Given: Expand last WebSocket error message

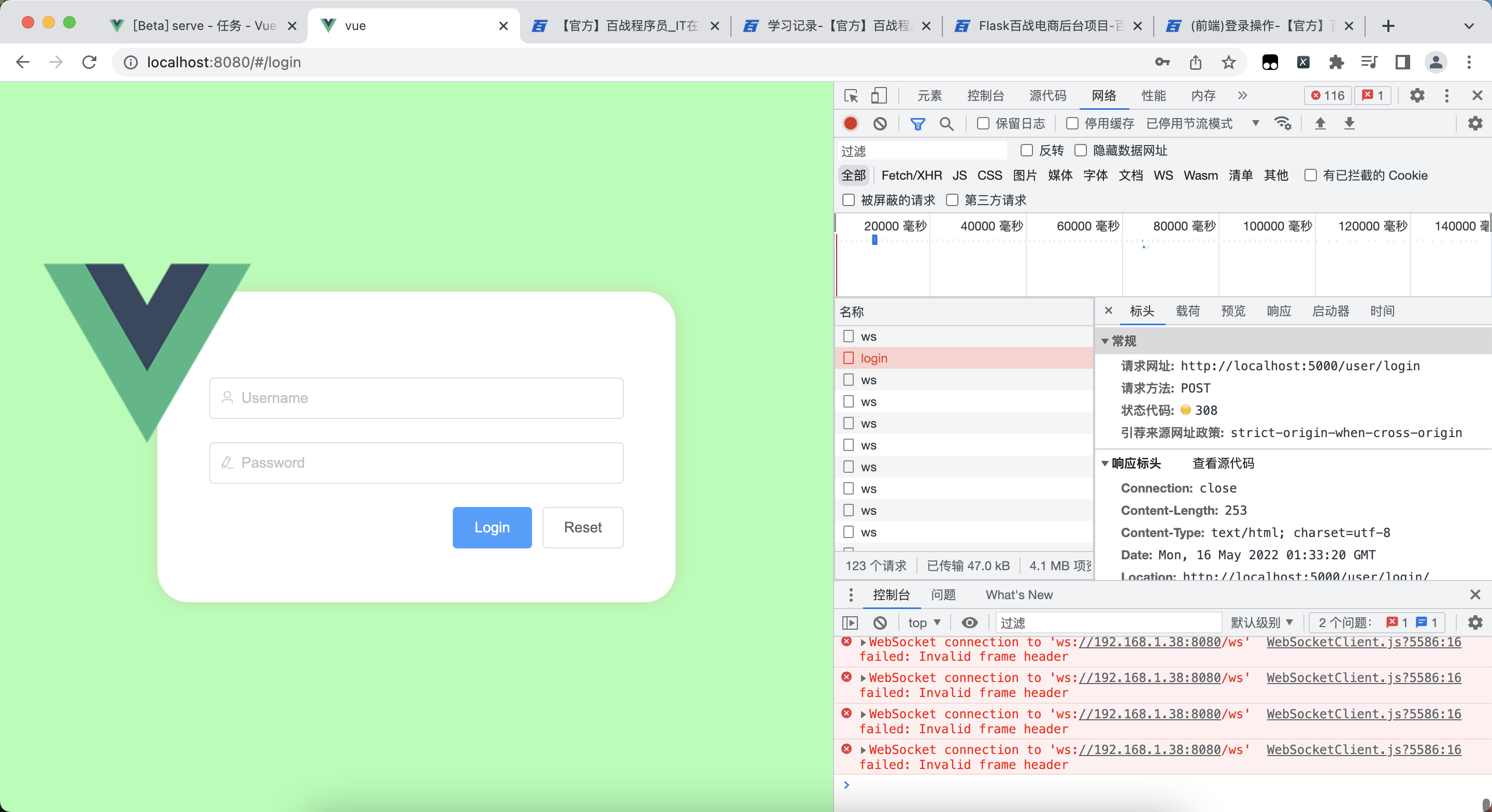Looking at the screenshot, I should 863,750.
